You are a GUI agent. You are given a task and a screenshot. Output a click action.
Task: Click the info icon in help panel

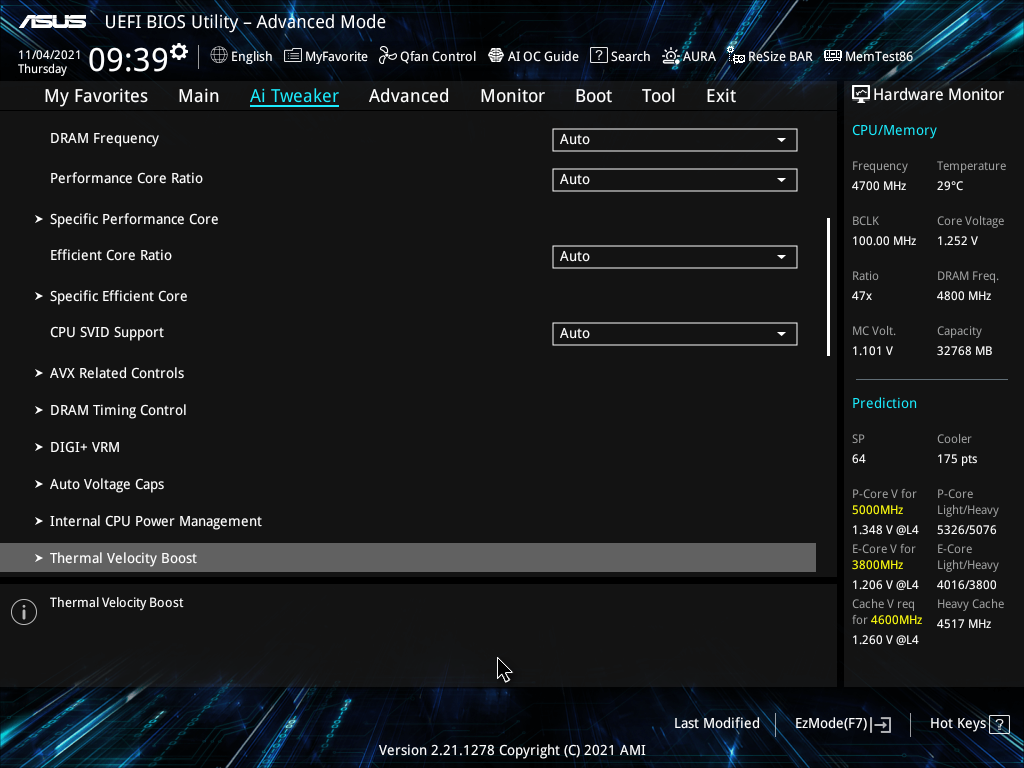(24, 612)
